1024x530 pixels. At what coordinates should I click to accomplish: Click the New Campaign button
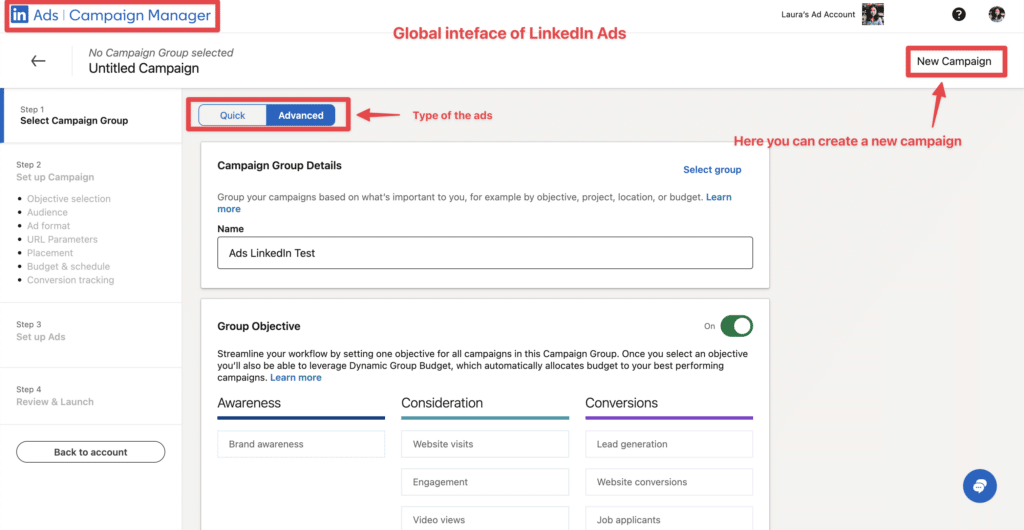pyautogui.click(x=953, y=61)
